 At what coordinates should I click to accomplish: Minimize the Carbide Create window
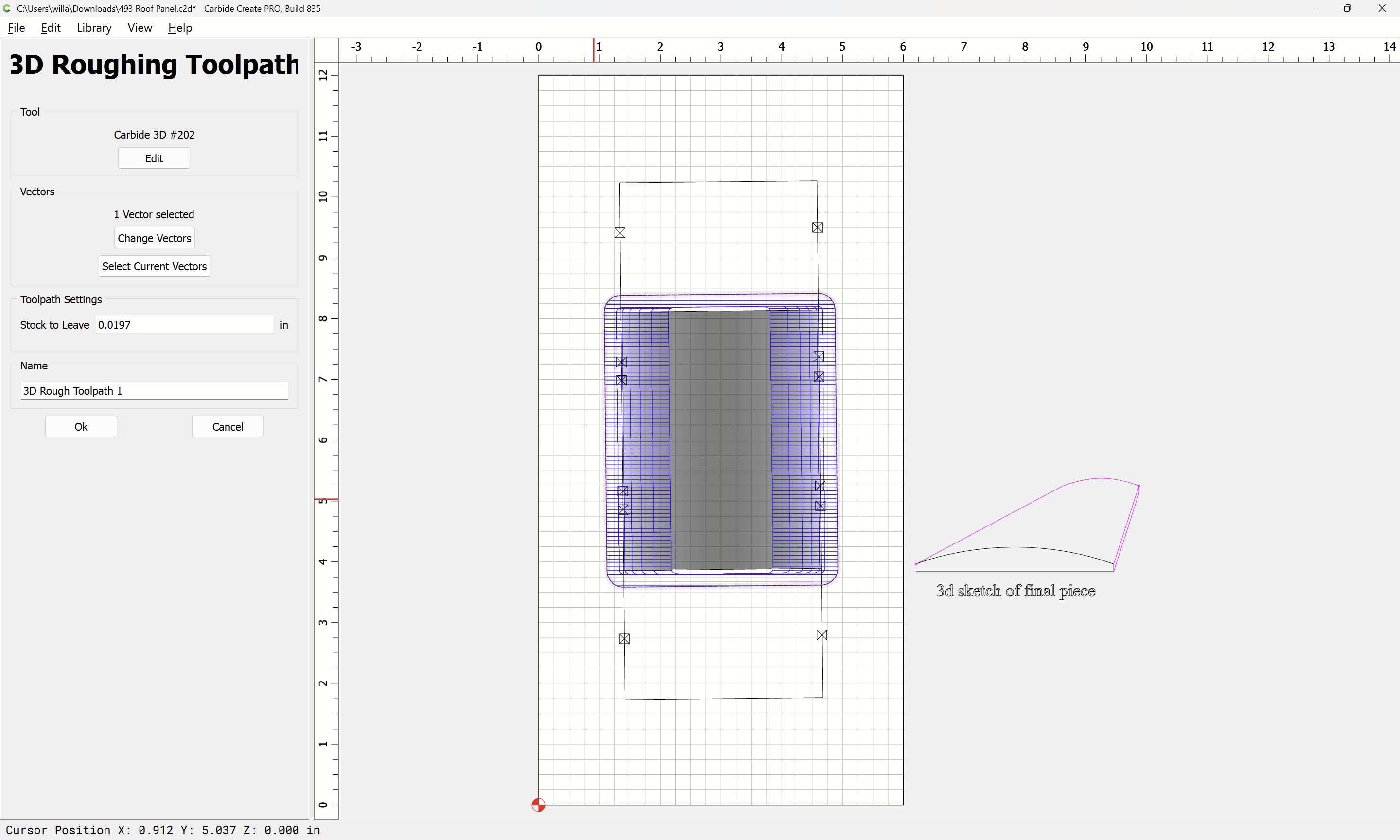[x=1313, y=8]
